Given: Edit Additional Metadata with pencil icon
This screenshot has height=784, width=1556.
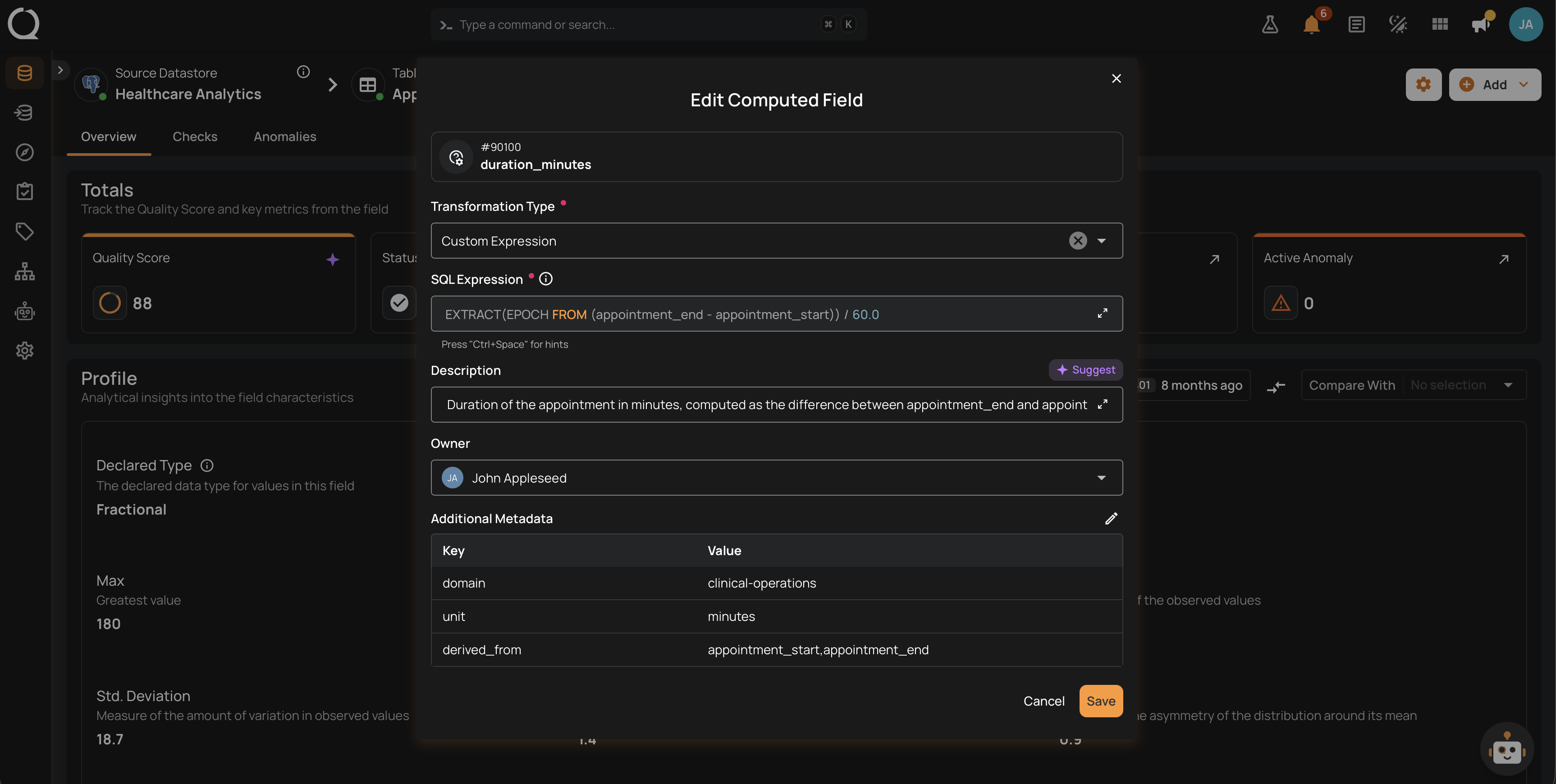Looking at the screenshot, I should (x=1112, y=518).
